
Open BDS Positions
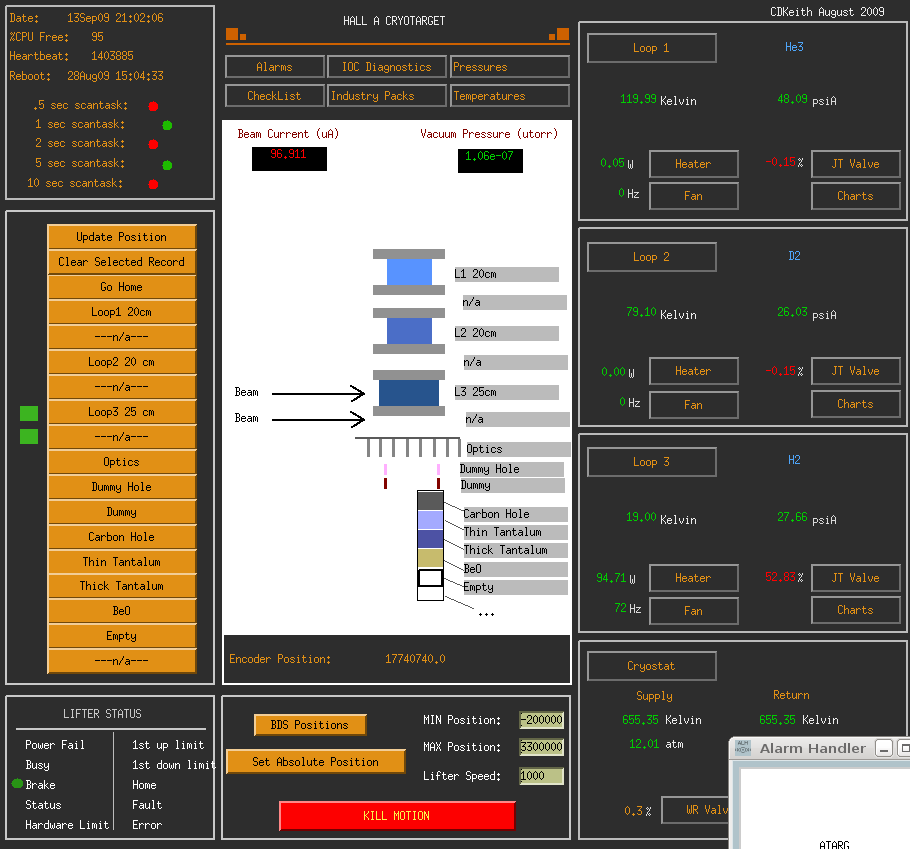[310, 725]
